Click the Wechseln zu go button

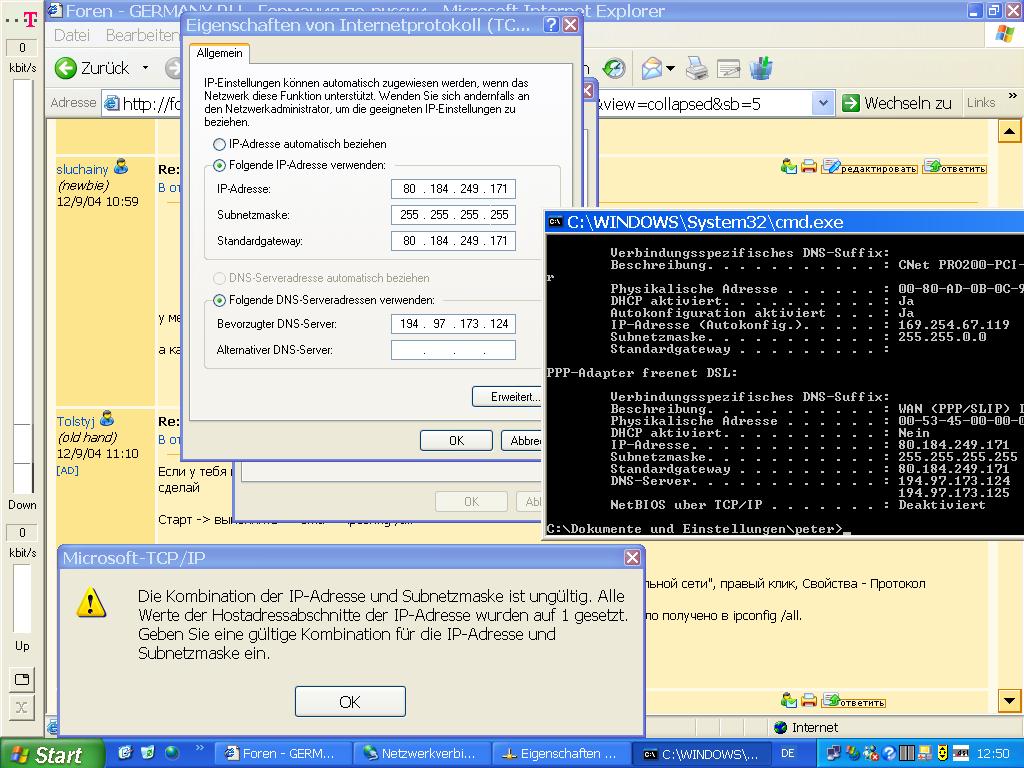point(897,103)
